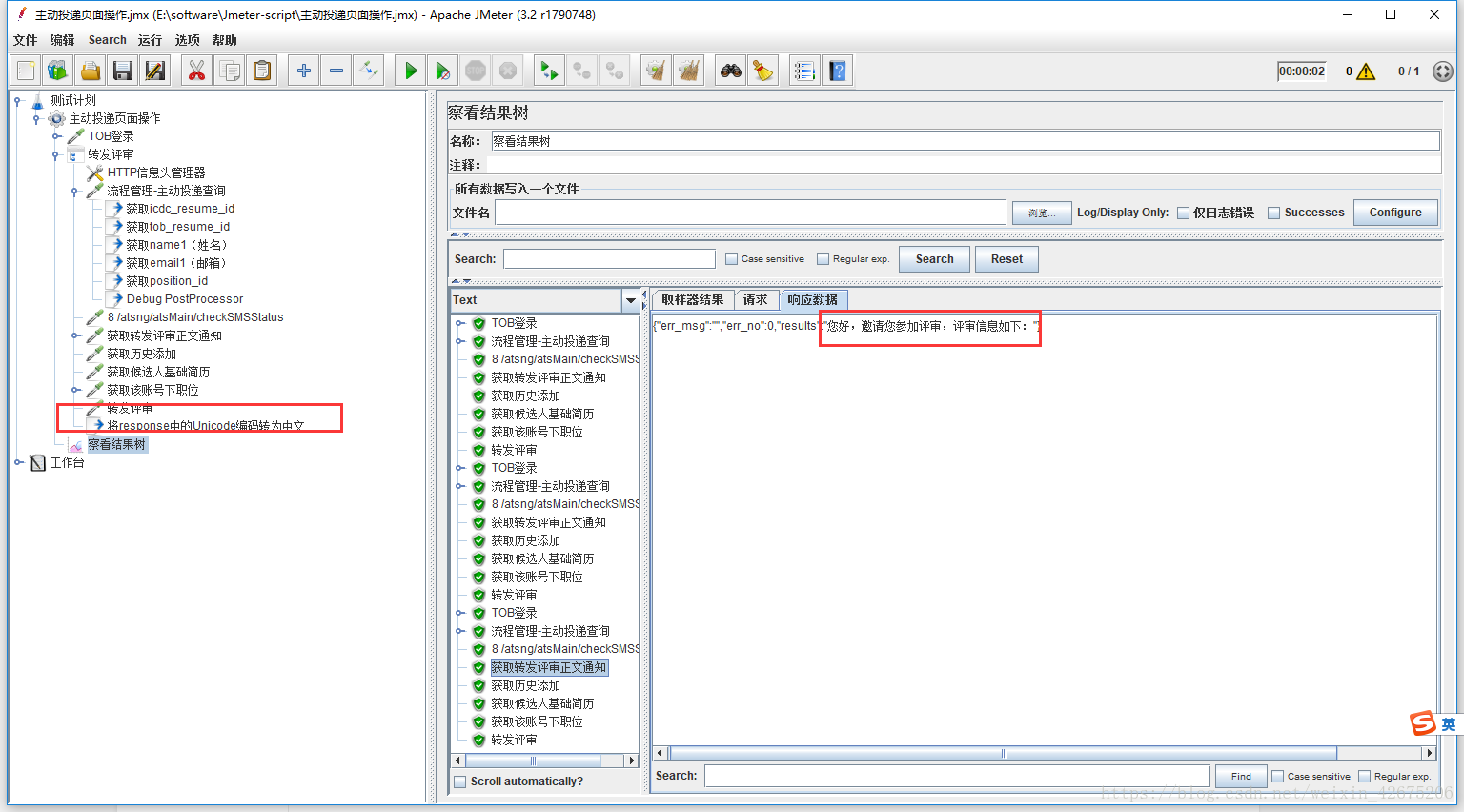Open the Search menu
This screenshot has width=1464, height=812.
(x=108, y=40)
